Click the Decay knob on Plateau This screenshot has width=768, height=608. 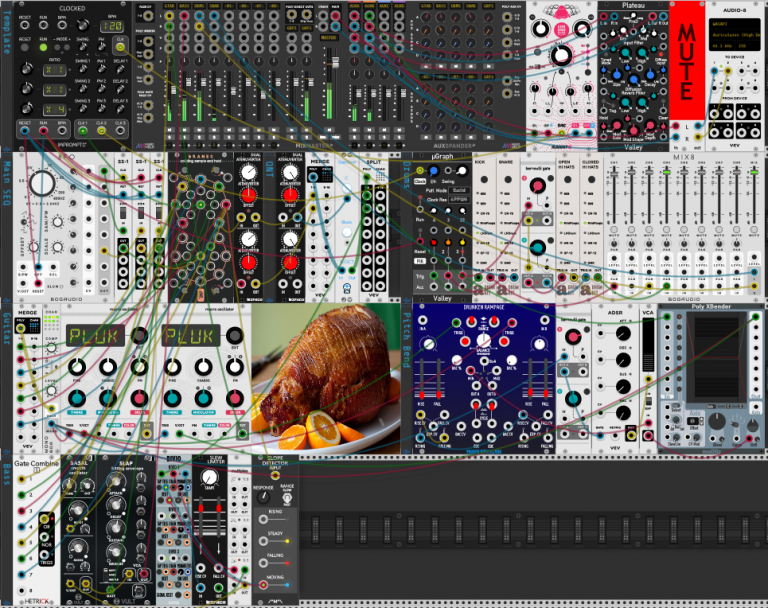(x=650, y=75)
